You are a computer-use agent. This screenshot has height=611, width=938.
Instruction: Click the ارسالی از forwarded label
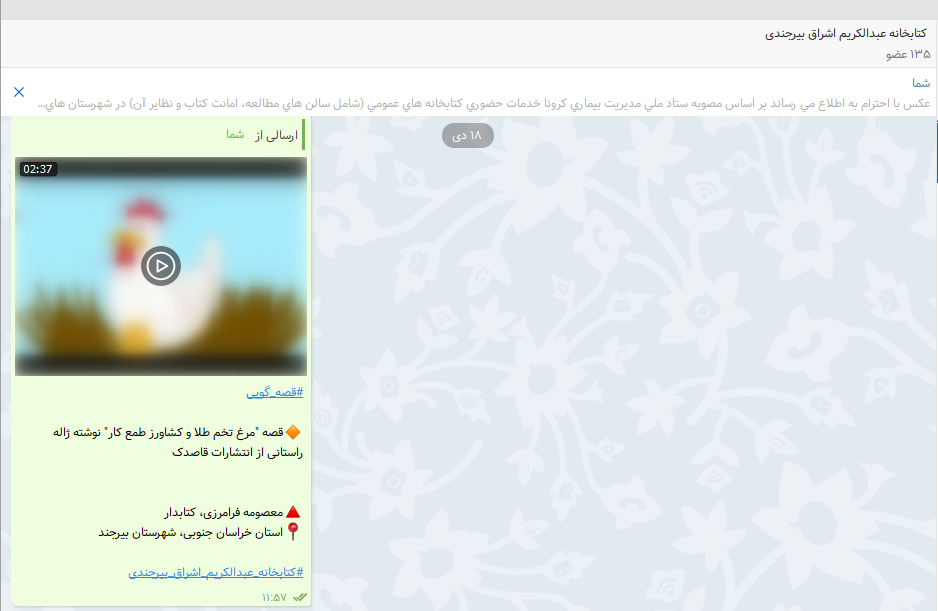click(x=276, y=135)
